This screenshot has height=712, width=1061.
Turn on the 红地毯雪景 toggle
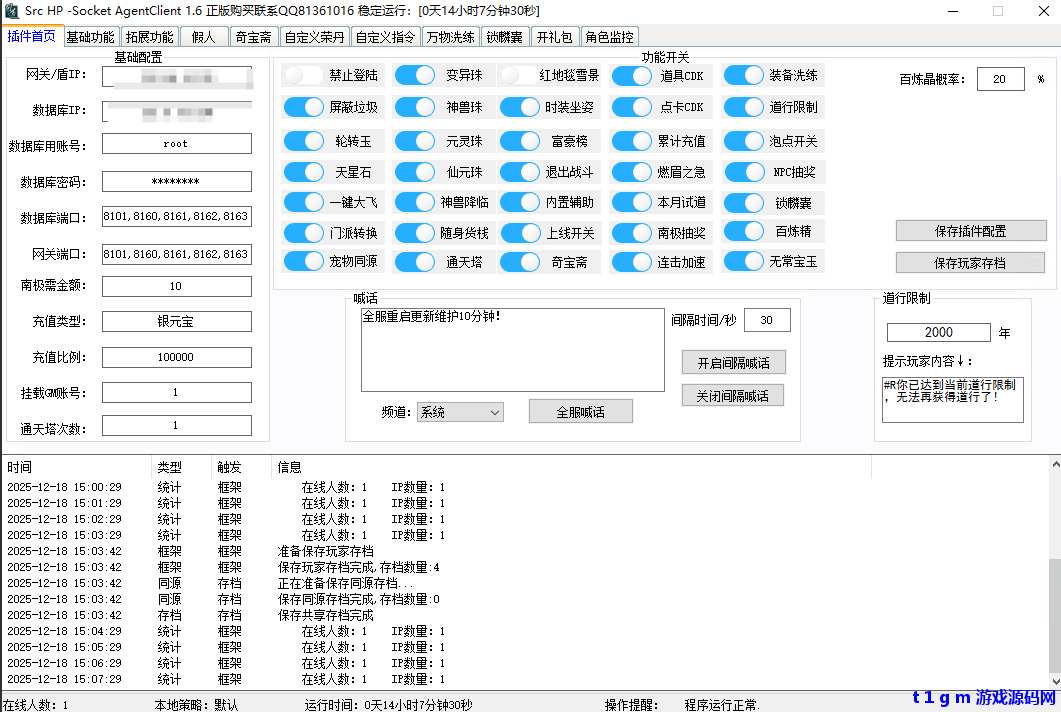(520, 74)
